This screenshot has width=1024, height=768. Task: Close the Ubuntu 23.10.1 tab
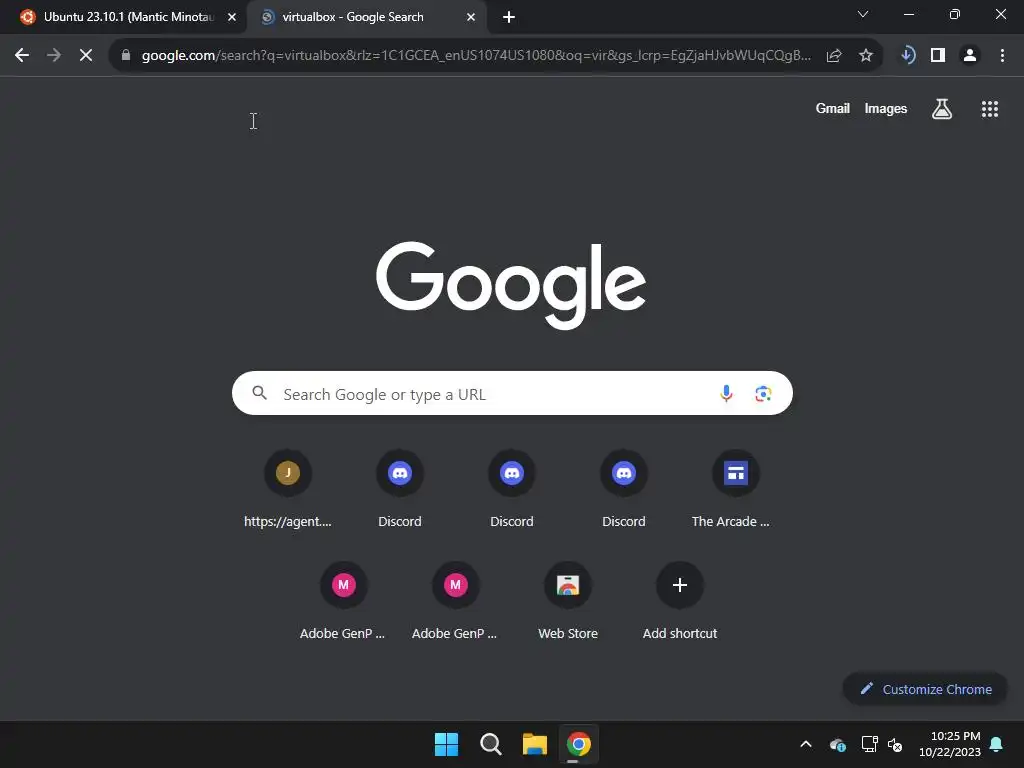coord(232,17)
